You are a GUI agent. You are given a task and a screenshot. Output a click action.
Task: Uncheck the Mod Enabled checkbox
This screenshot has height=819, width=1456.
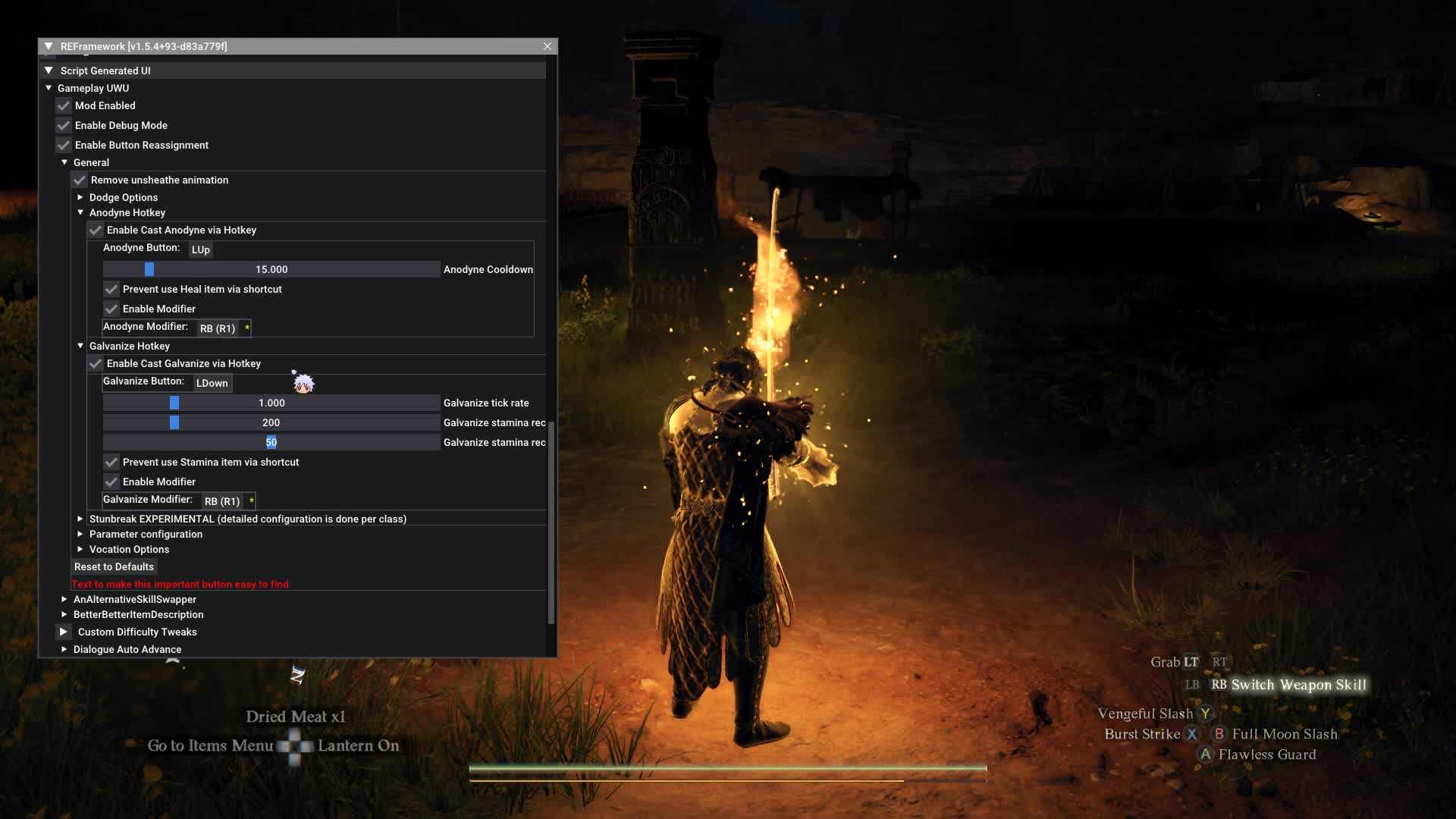click(64, 105)
